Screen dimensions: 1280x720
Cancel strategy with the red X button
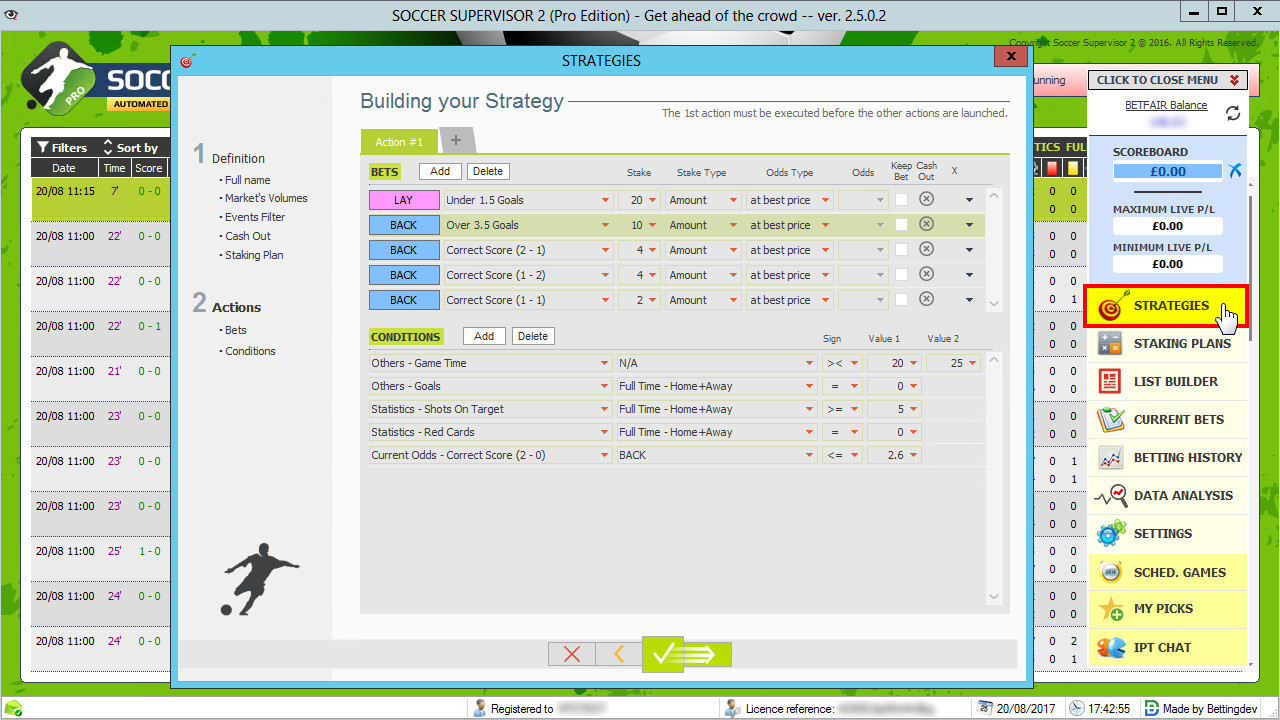click(572, 654)
